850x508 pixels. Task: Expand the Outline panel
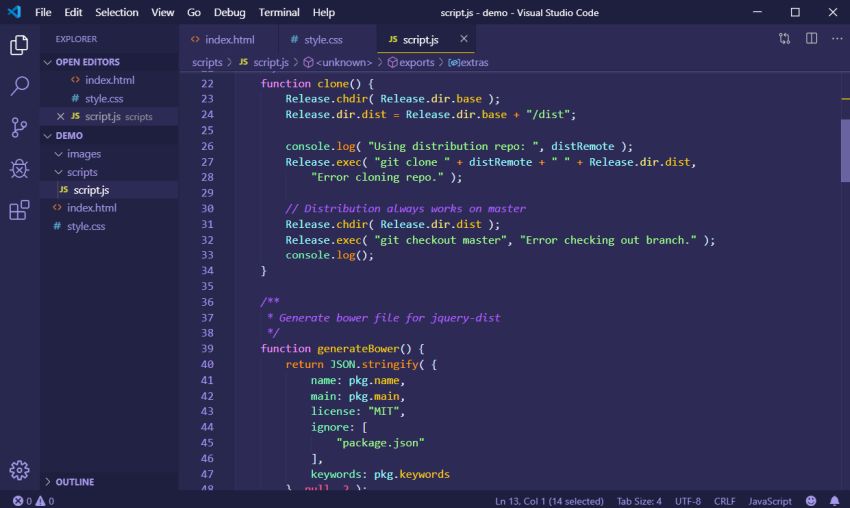(x=75, y=482)
